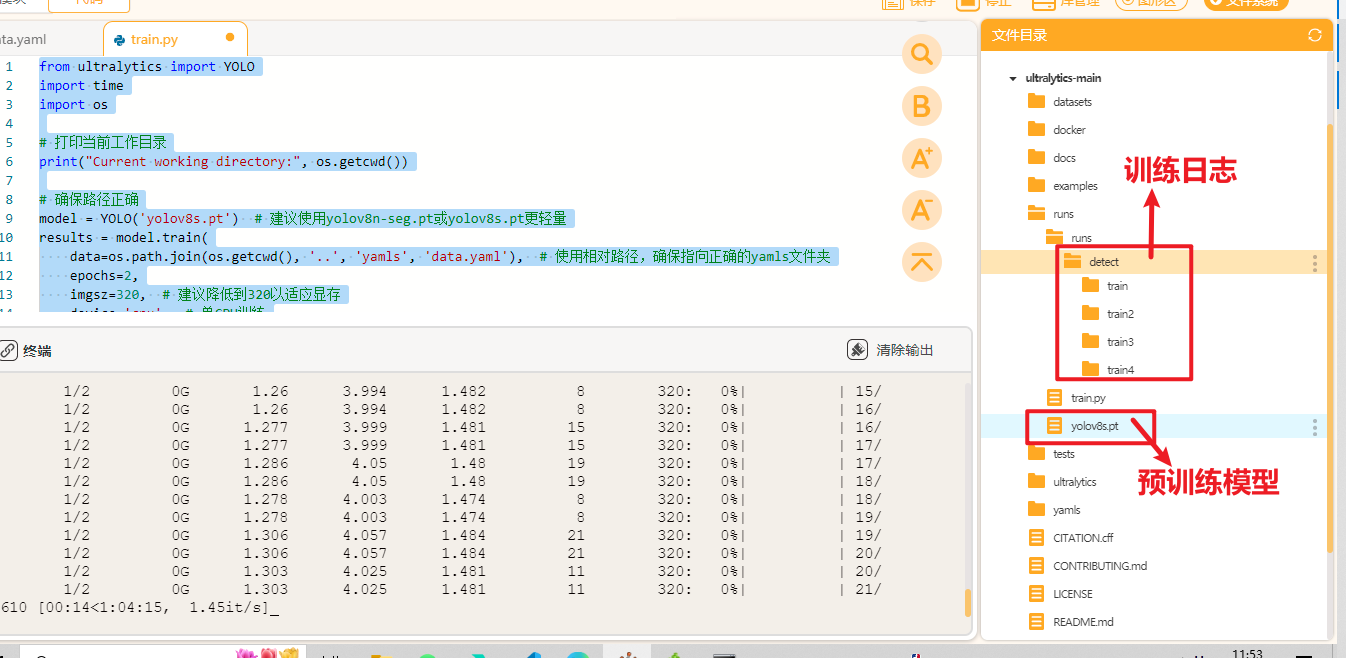Click the train3 folder icon
This screenshot has width=1346, height=658.
pos(1090,341)
